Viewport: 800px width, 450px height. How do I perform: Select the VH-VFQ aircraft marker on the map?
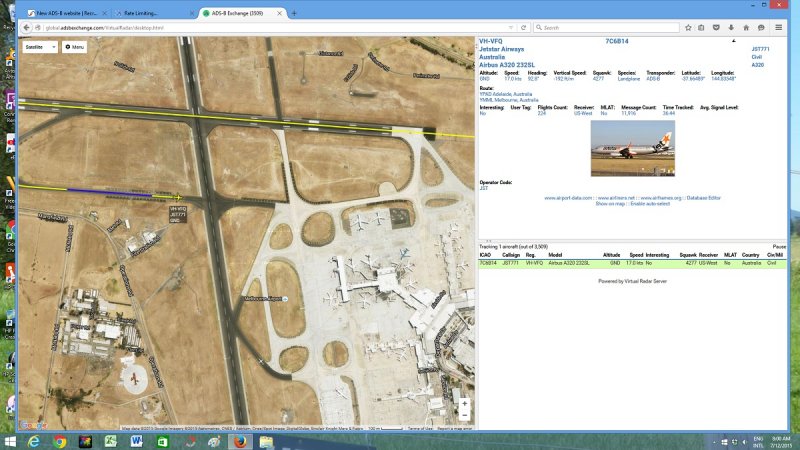[x=178, y=197]
